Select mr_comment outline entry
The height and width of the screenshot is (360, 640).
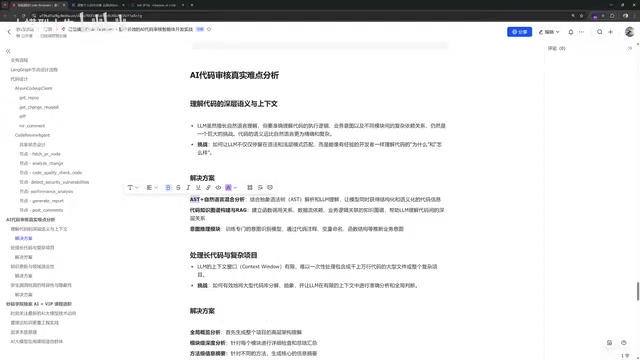coord(32,126)
